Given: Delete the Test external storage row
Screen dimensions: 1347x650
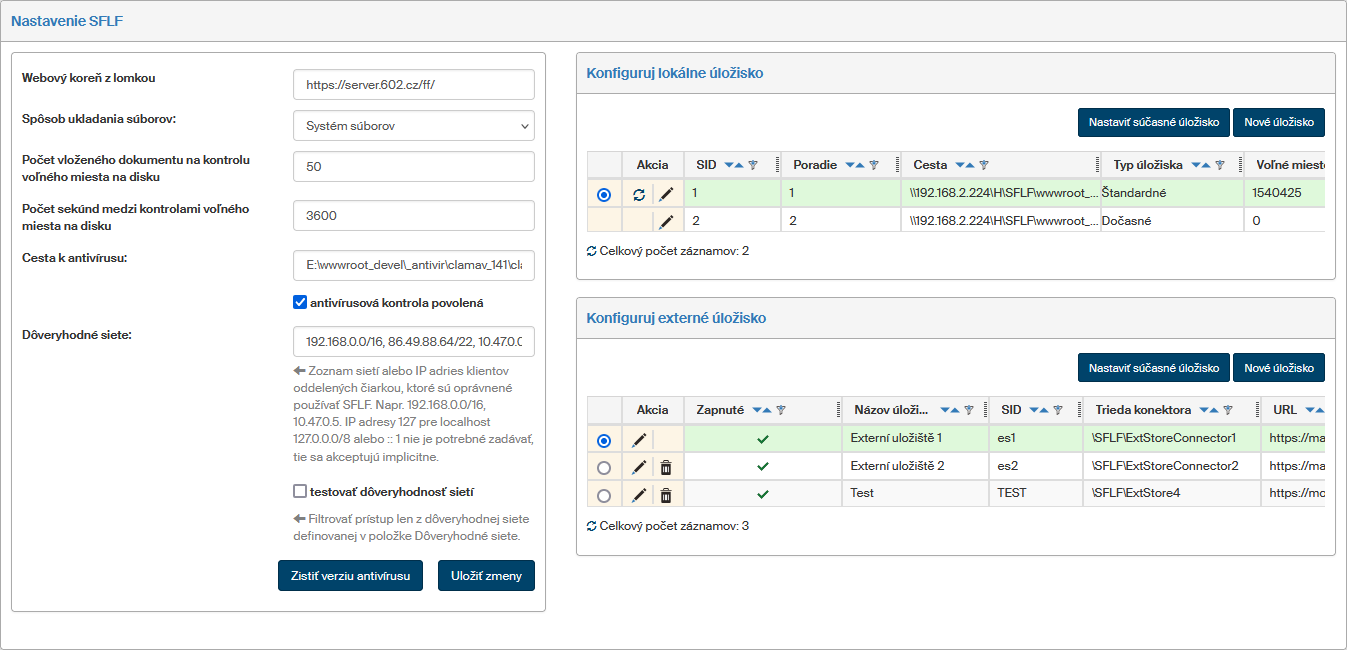Looking at the screenshot, I should pos(666,494).
